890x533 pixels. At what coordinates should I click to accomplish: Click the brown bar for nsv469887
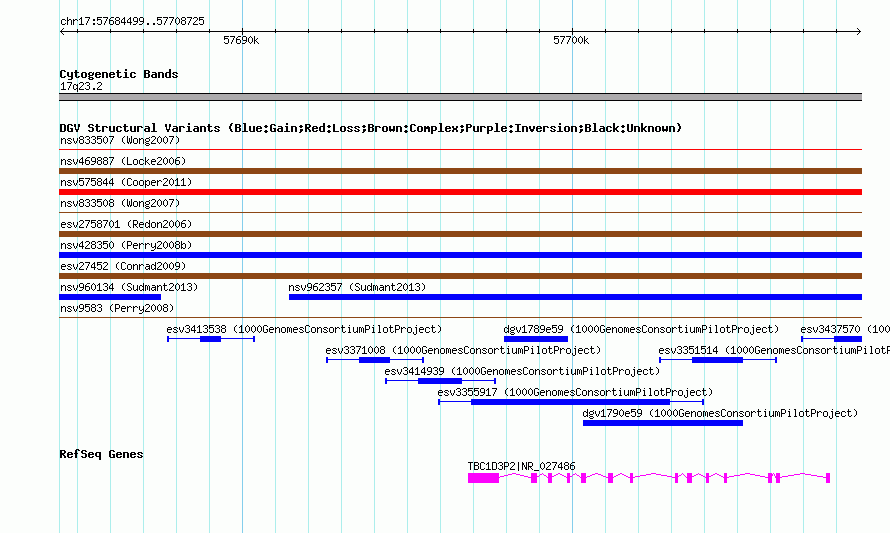point(460,171)
